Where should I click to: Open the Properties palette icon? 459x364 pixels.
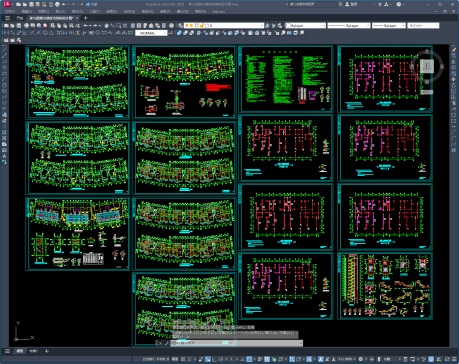133,26
